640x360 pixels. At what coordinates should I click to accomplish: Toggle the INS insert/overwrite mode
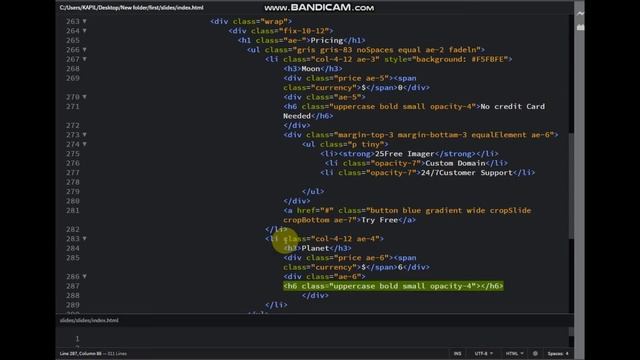coord(458,353)
